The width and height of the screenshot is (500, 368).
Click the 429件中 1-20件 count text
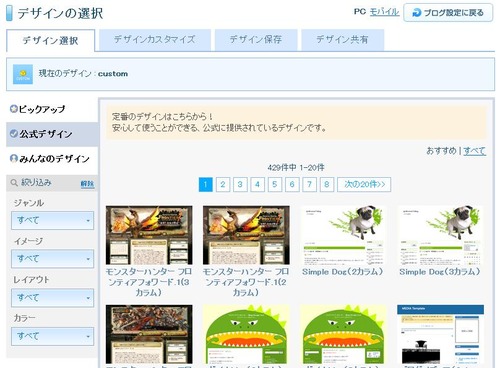pyautogui.click(x=296, y=168)
